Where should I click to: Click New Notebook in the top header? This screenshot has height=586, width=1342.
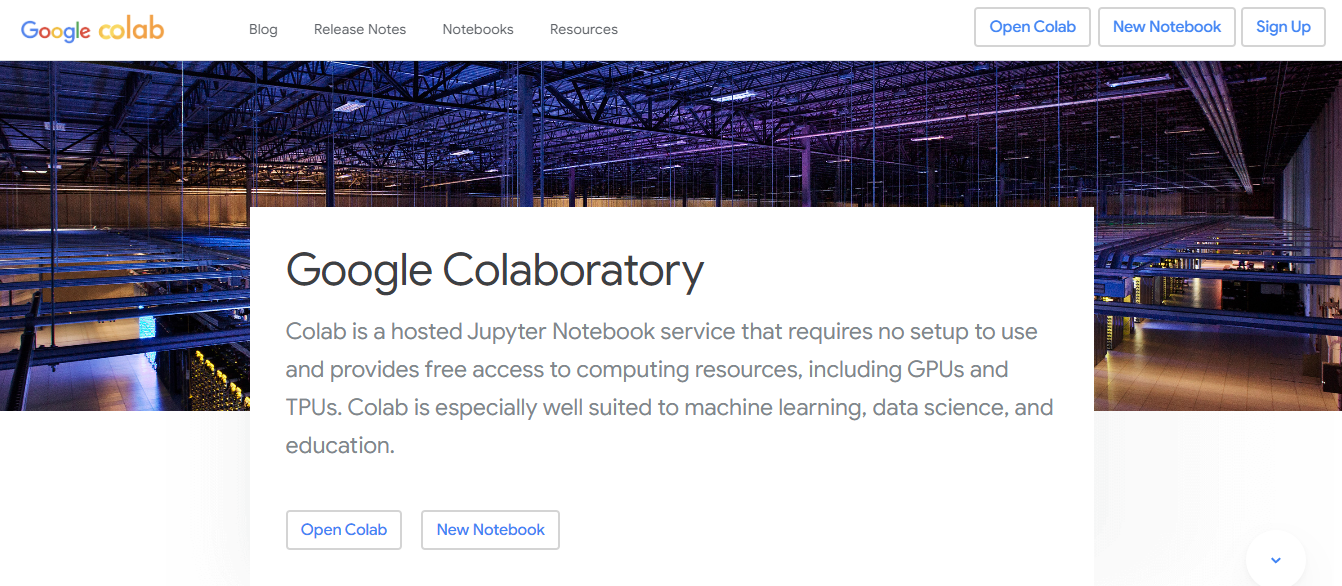pyautogui.click(x=1167, y=27)
